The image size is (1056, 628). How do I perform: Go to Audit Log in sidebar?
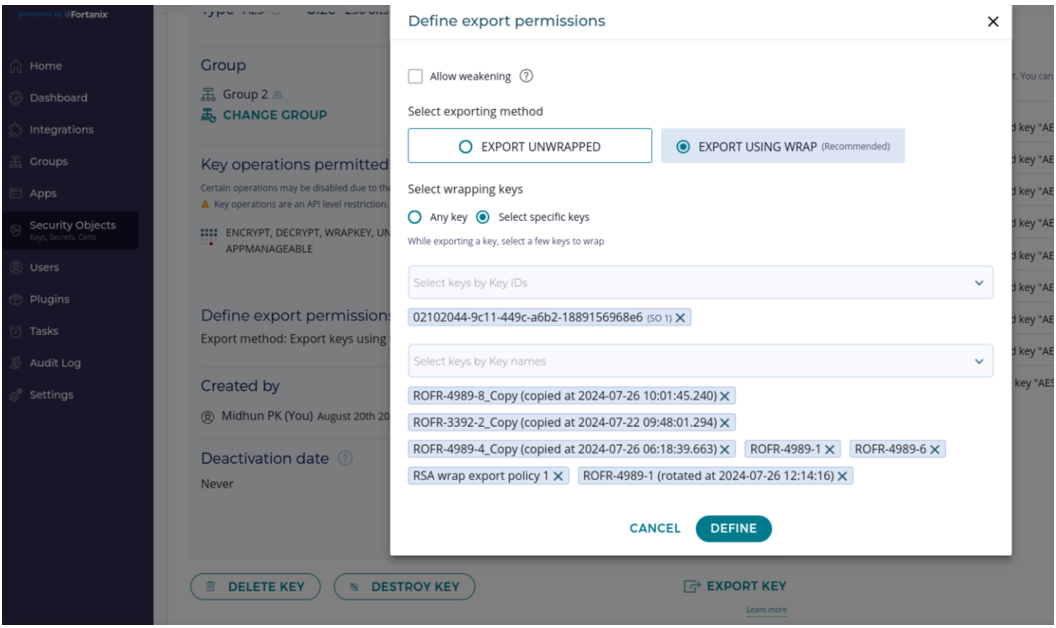coord(55,363)
